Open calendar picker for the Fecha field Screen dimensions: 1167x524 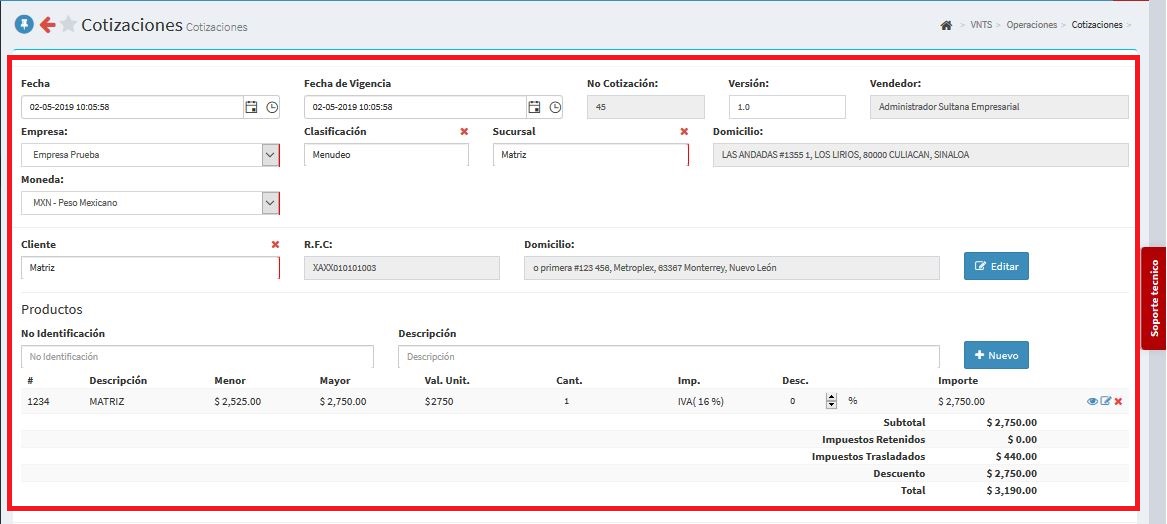point(252,107)
